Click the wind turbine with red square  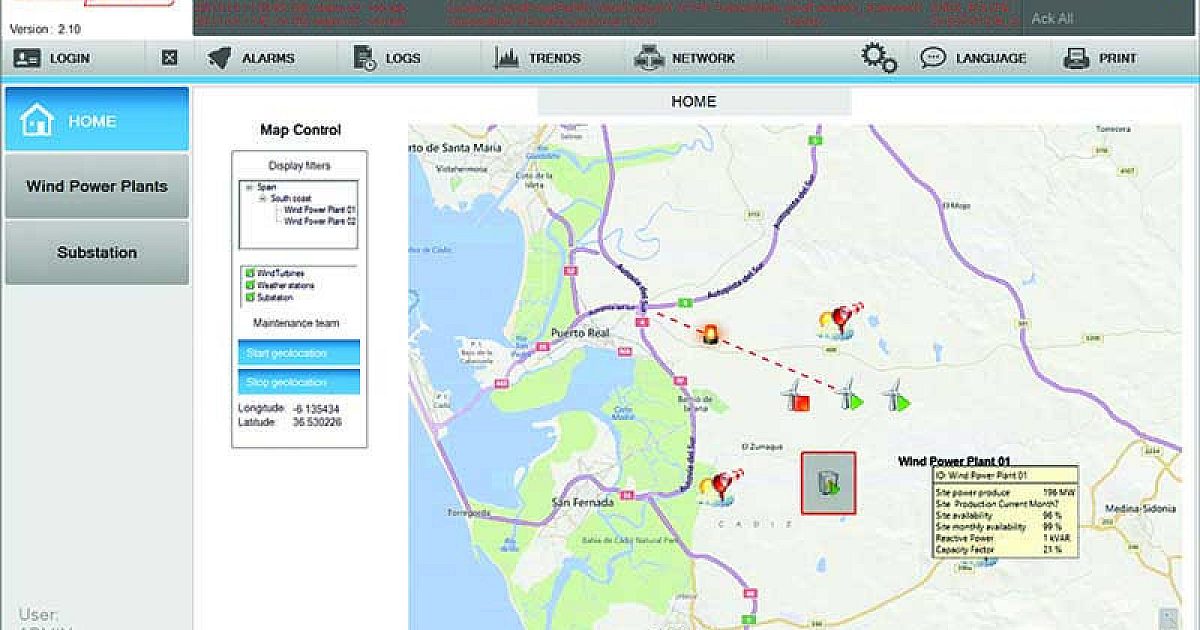click(796, 394)
